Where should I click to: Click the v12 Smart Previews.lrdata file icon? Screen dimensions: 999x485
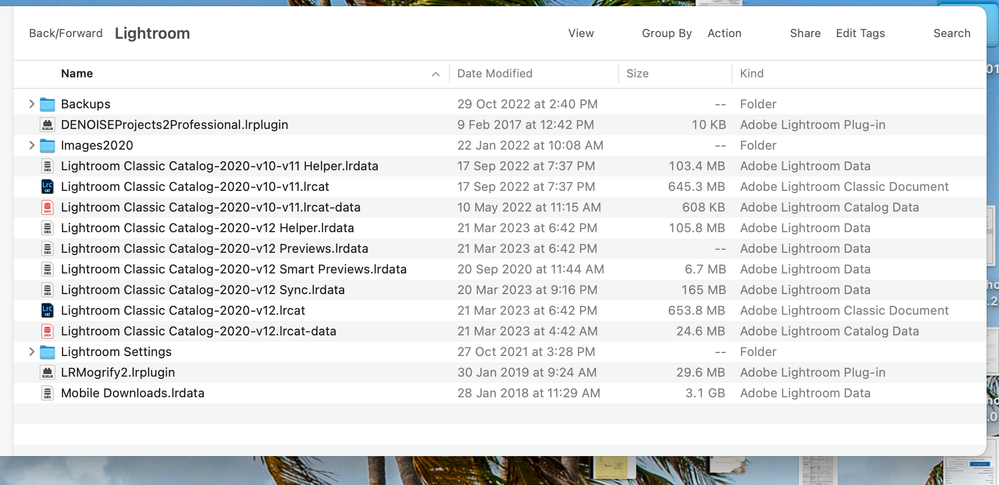click(x=47, y=269)
